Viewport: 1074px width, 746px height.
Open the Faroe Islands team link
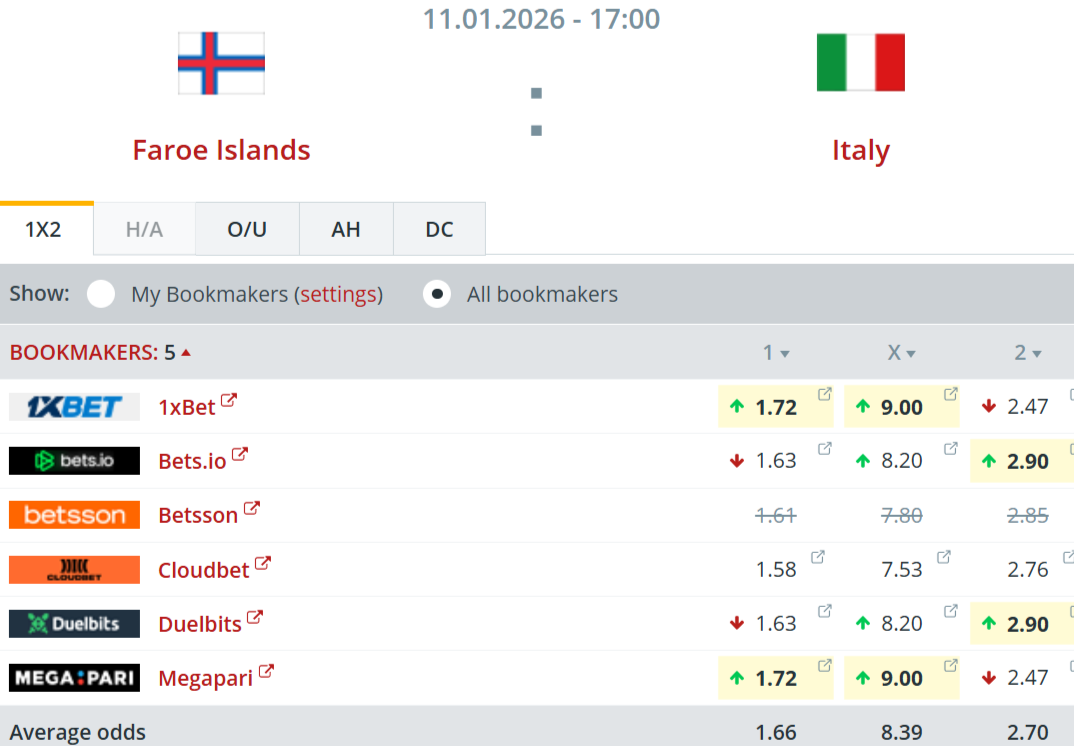221,150
